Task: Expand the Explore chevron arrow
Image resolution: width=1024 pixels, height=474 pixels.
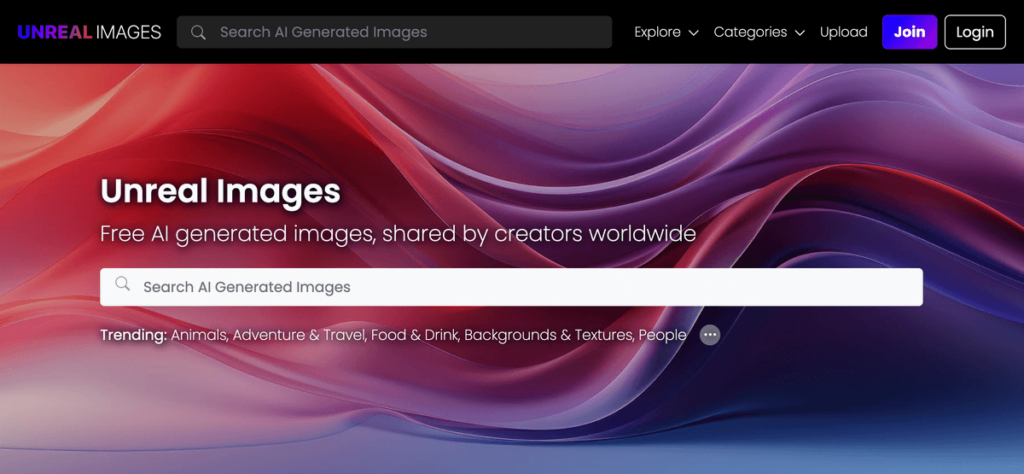Action: (694, 33)
